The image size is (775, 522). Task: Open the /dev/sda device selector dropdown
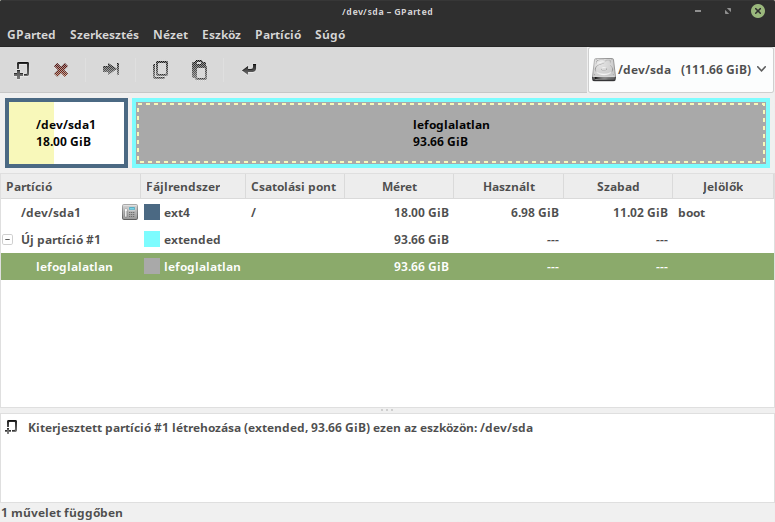tap(680, 70)
